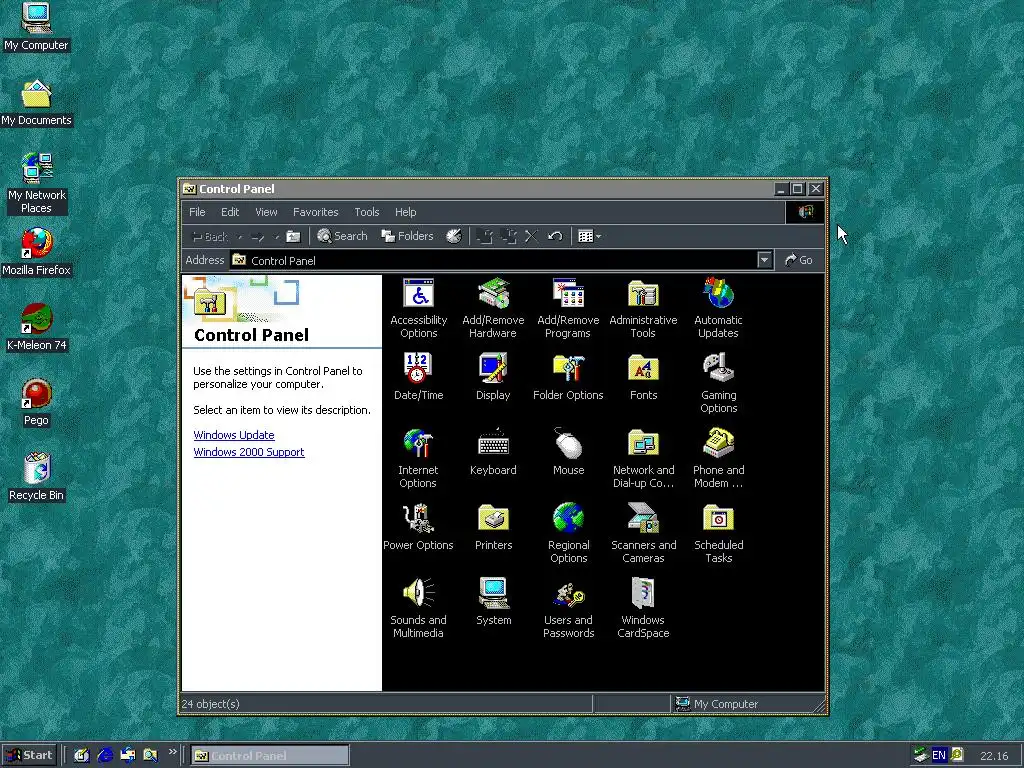
Task: Expand the Forward button history arrow
Action: [276, 236]
